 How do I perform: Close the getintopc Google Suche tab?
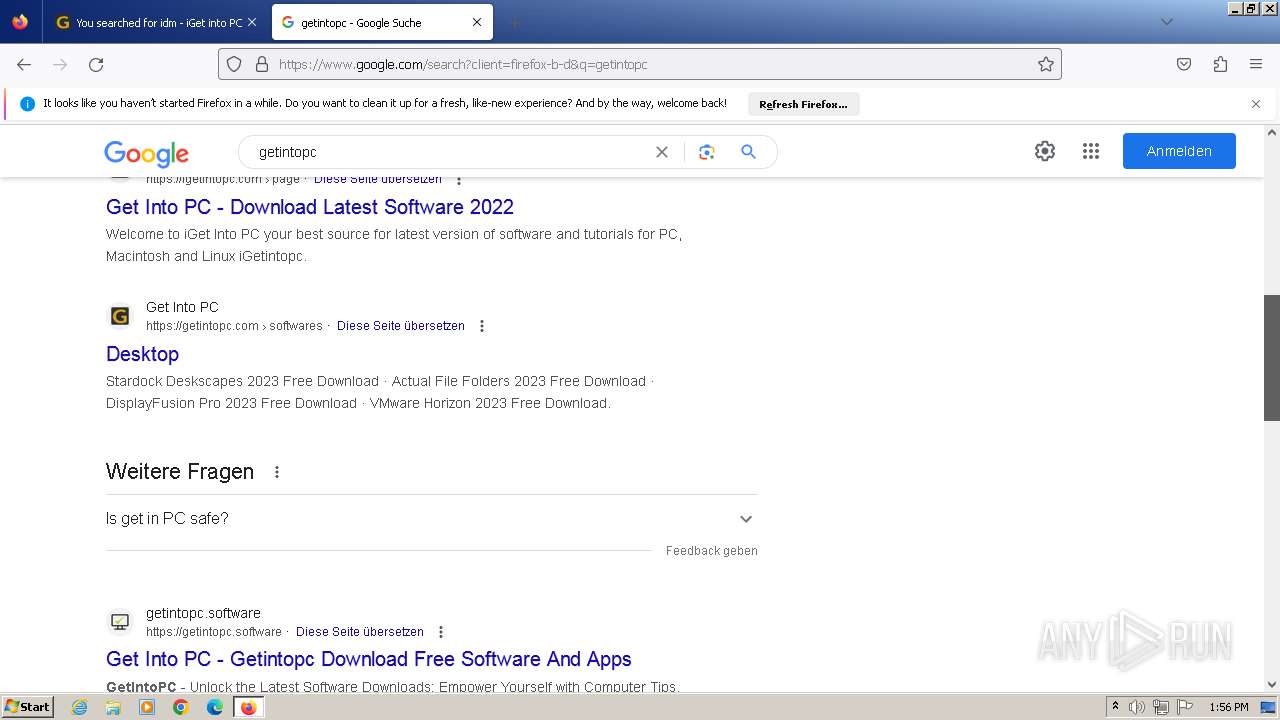(x=477, y=22)
